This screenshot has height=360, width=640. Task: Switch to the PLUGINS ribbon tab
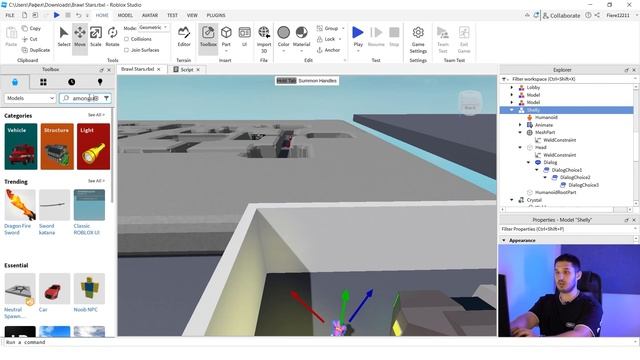(216, 15)
